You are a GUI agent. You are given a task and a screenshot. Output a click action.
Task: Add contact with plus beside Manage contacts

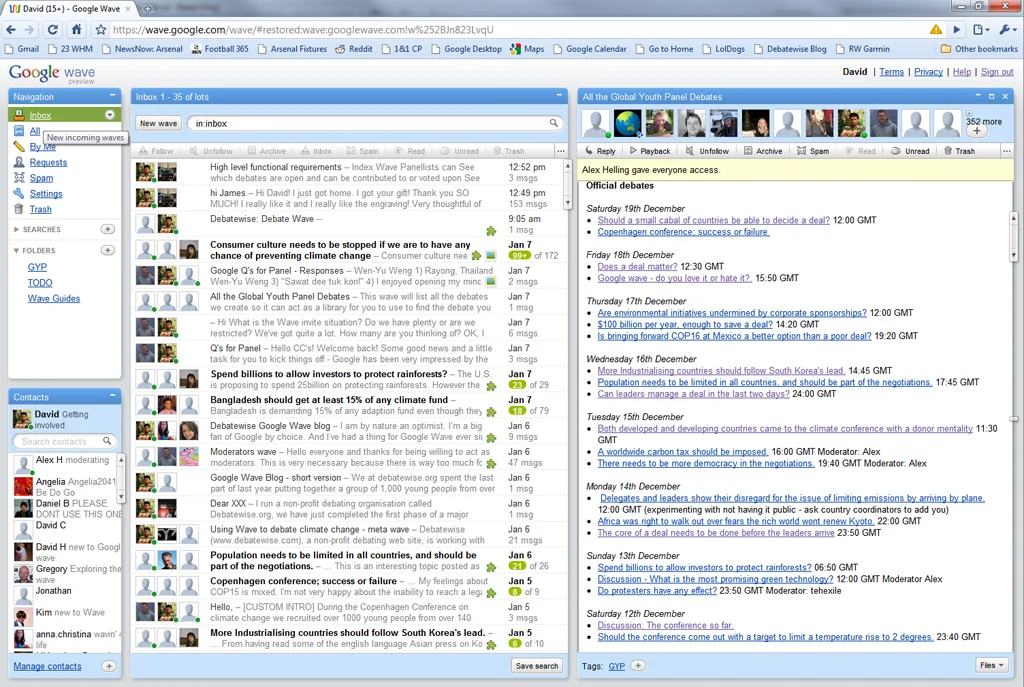(109, 666)
